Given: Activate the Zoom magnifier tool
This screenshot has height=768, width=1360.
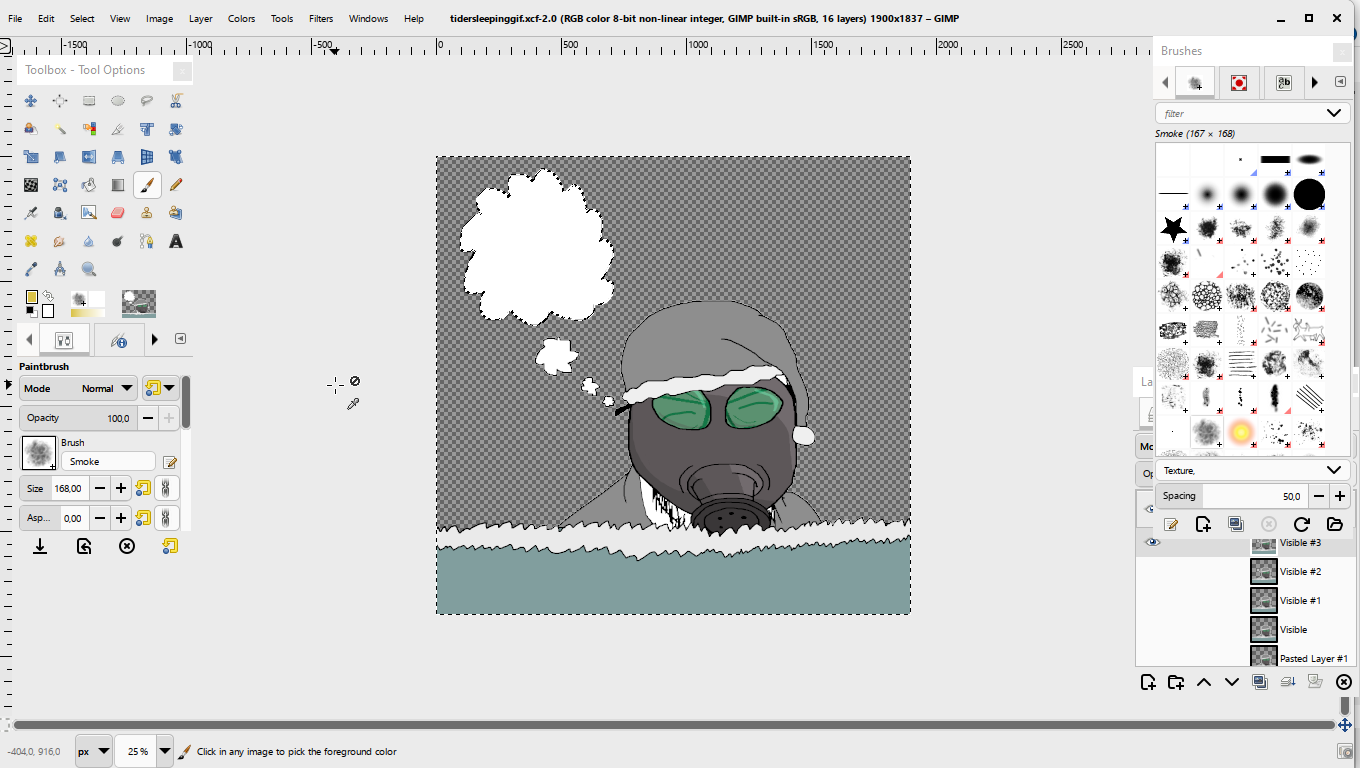Looking at the screenshot, I should pyautogui.click(x=89, y=269).
